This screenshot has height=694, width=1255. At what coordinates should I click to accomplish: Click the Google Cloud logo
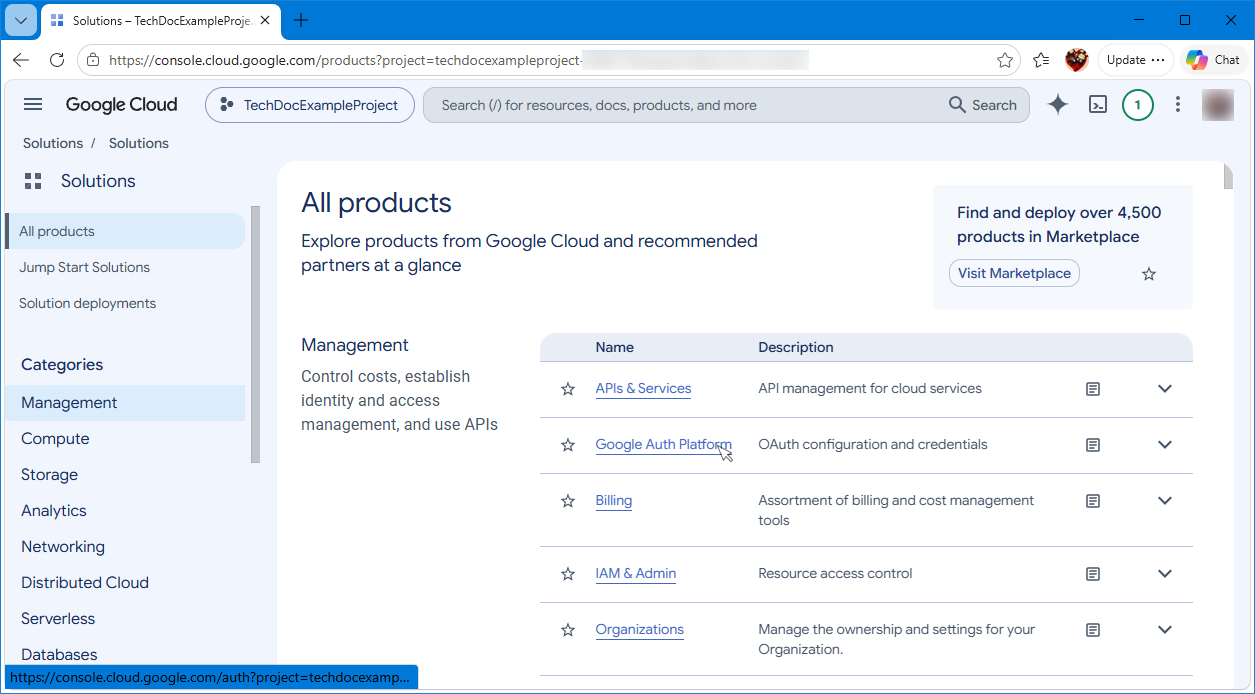coord(121,105)
